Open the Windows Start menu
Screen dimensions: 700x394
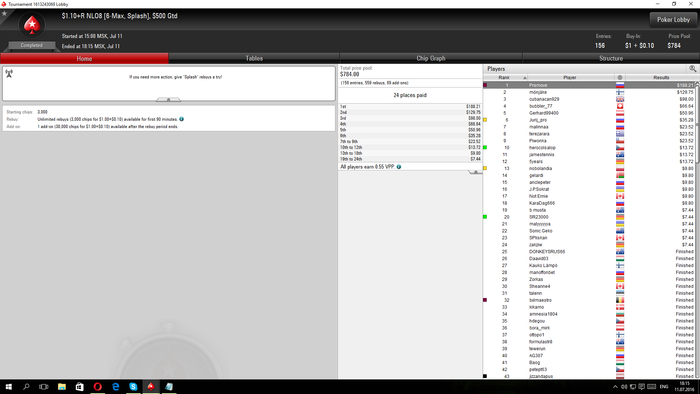click(x=8, y=386)
